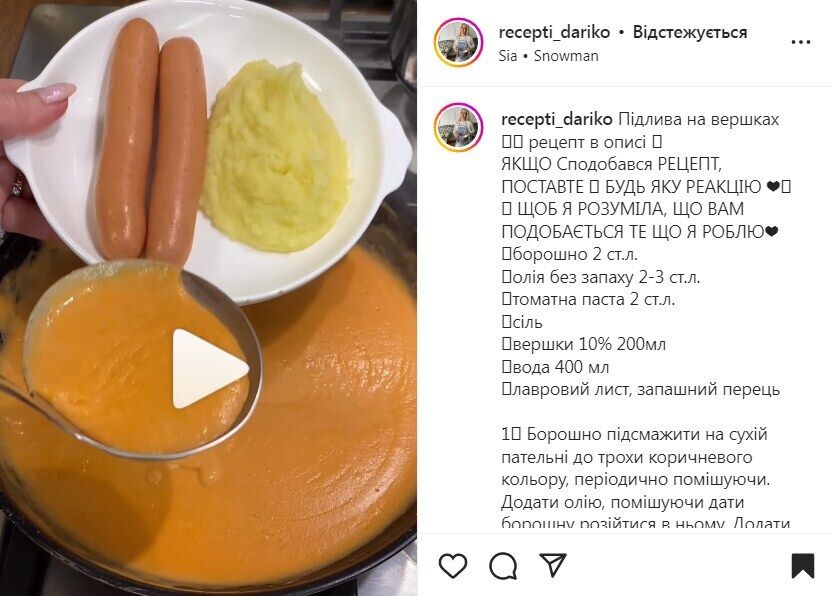This screenshot has width=832, height=596.
Task: Open recepti_dariko avatar beside the caption
Action: click(x=458, y=127)
